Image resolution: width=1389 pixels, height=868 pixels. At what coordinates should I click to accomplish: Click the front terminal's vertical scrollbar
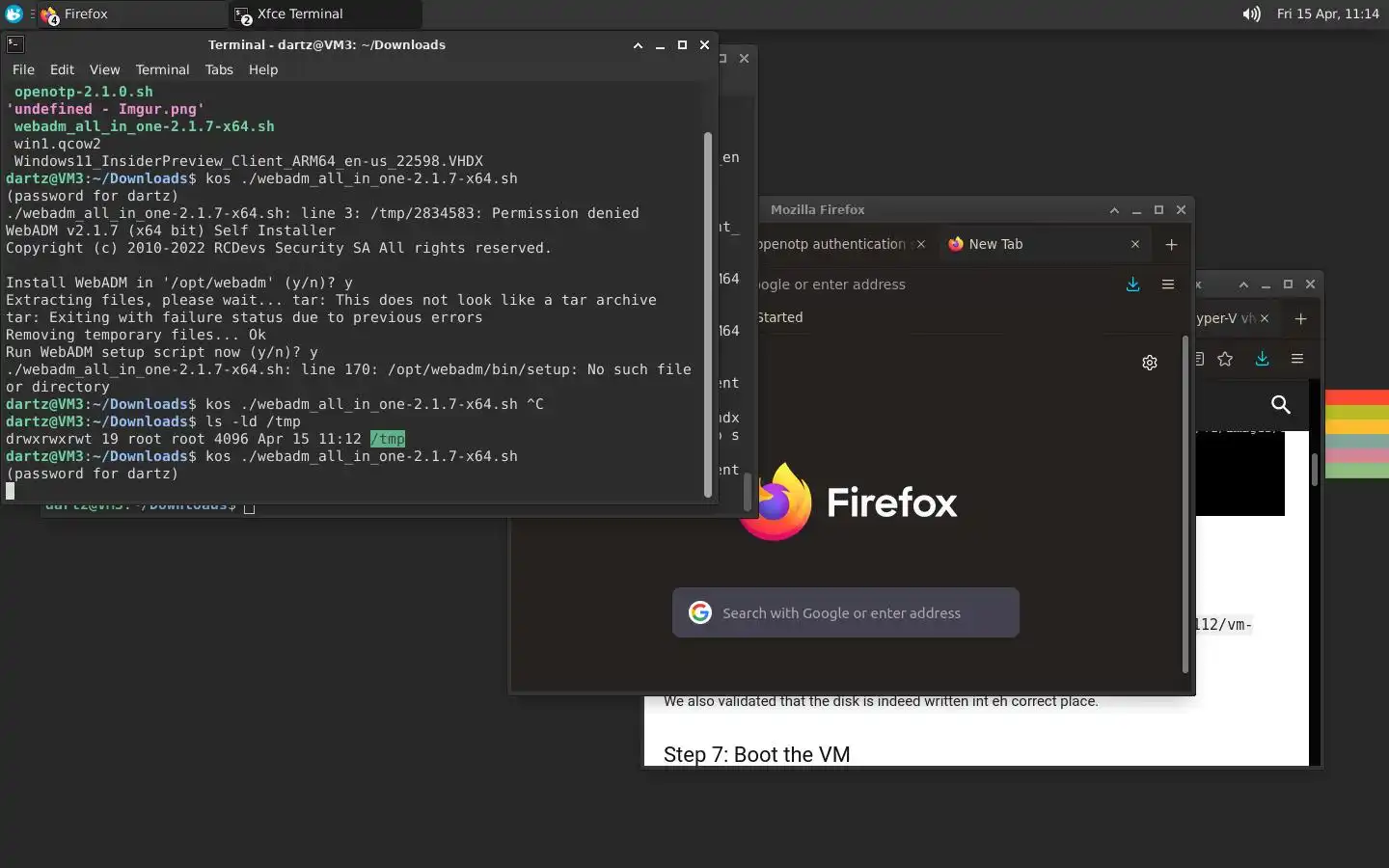[x=708, y=314]
